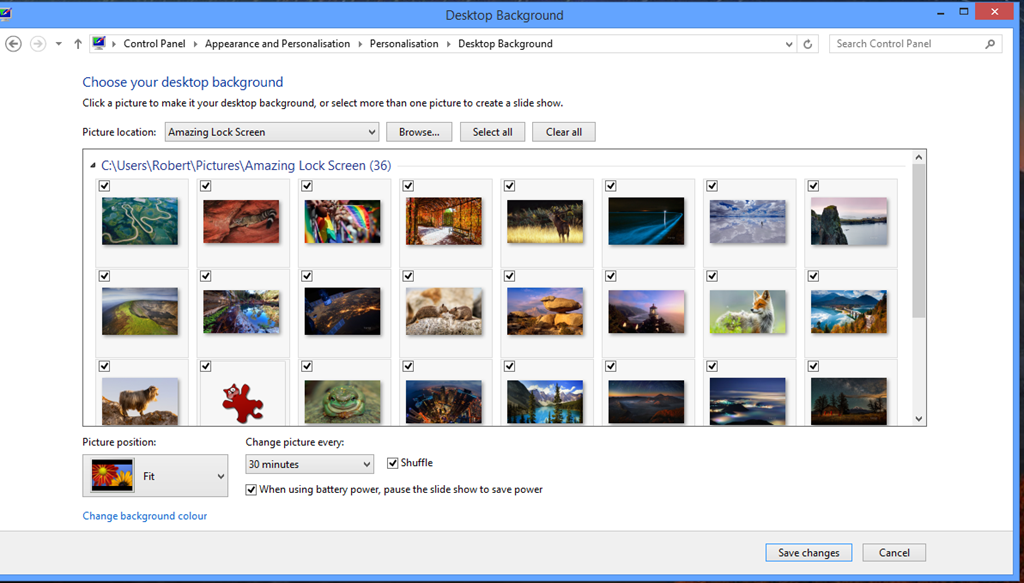The width and height of the screenshot is (1024, 583).
Task: Go to the Personalisation breadcrumb
Action: 404,44
